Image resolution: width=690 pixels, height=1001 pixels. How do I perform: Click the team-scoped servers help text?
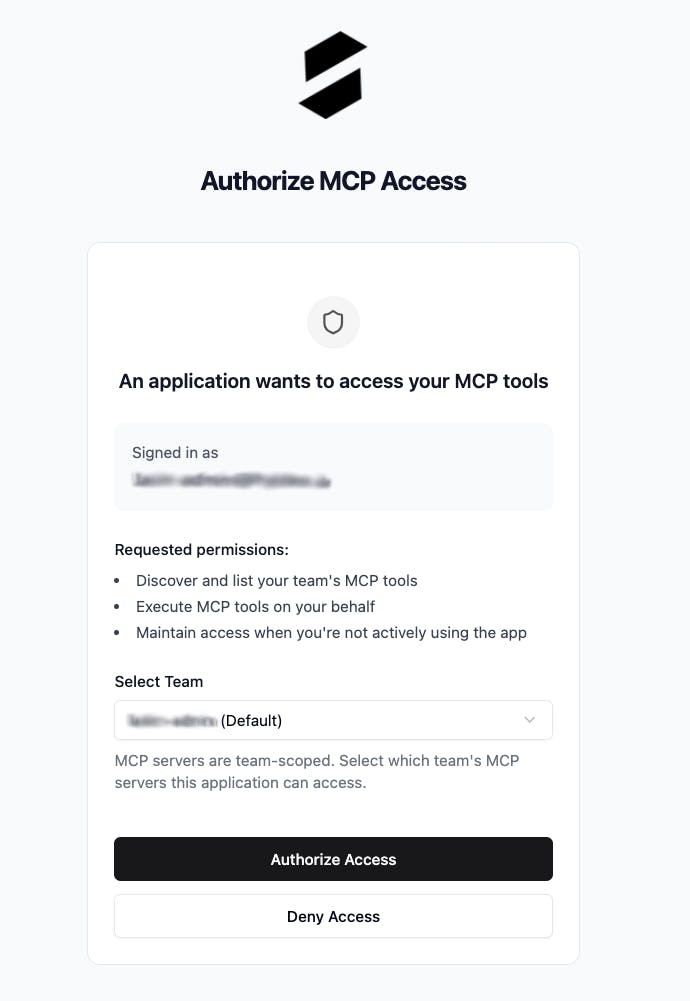click(x=317, y=771)
